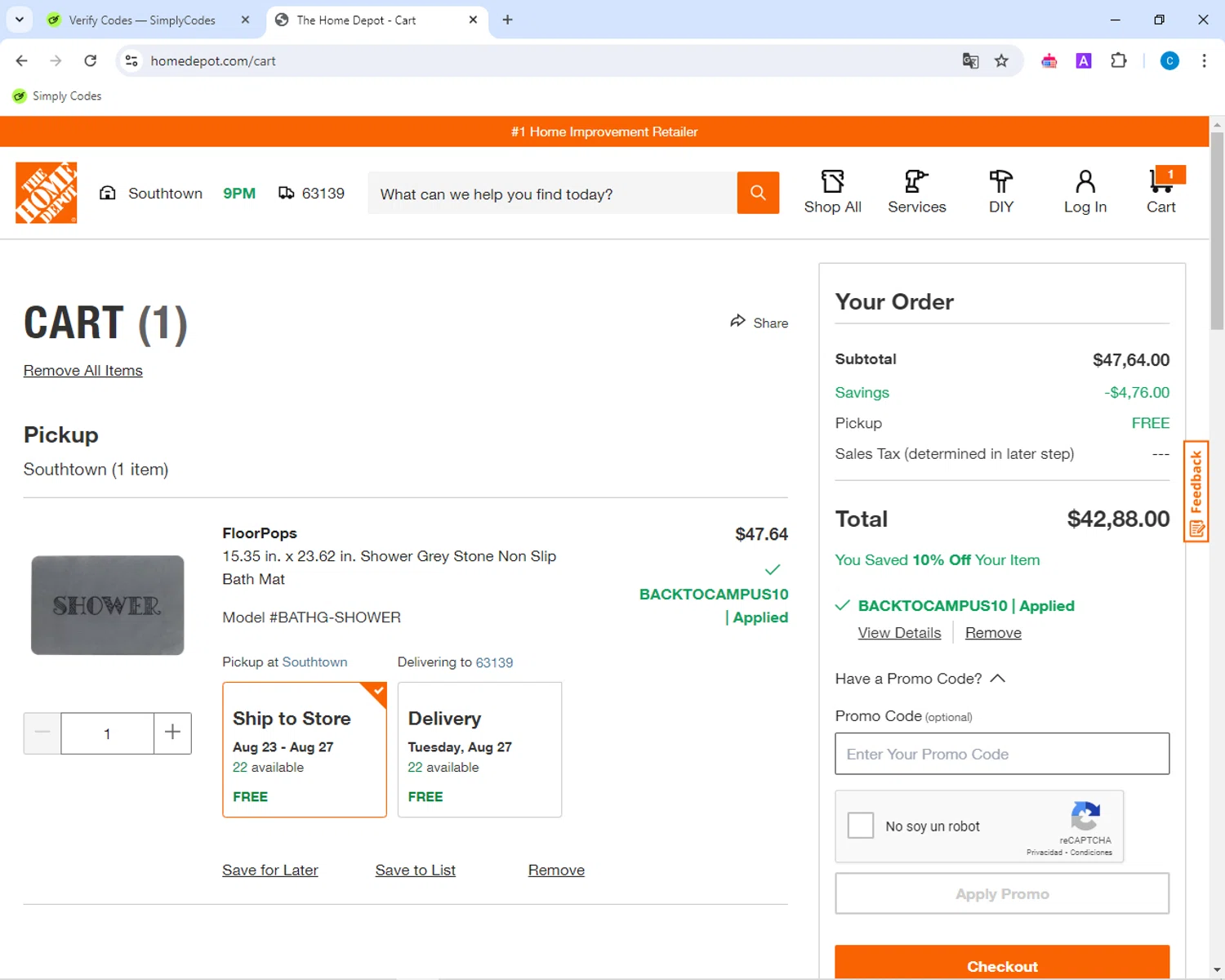
Task: Click View Details for applied promo
Action: 899,633
